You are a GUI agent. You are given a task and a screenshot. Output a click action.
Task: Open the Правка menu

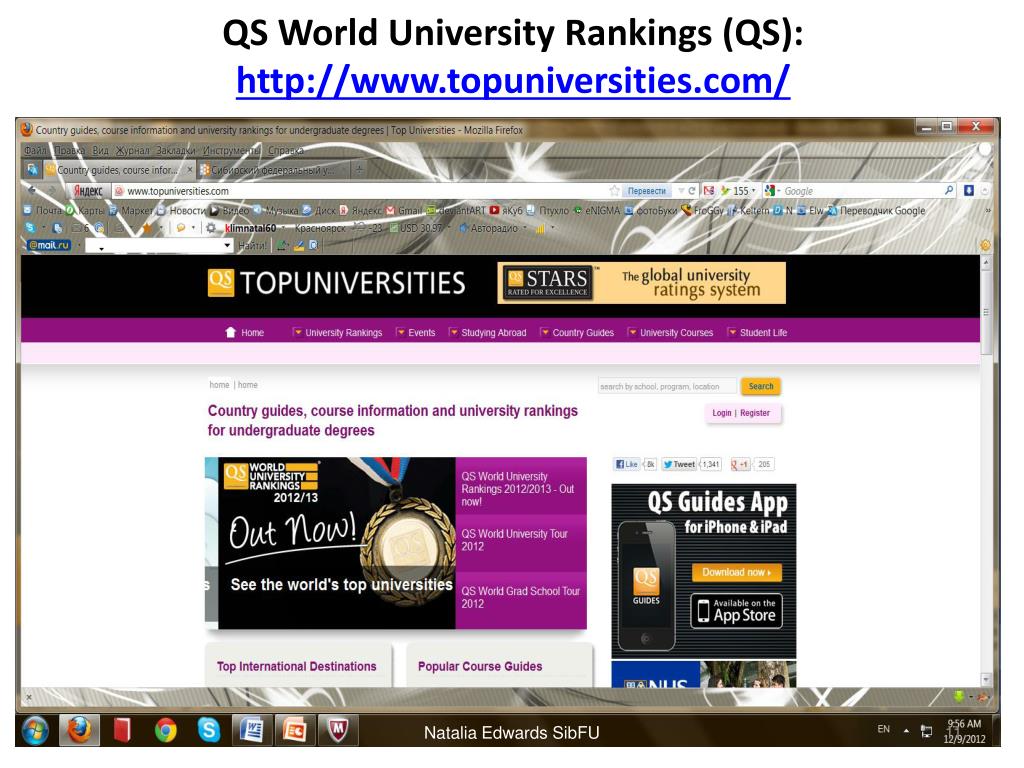69,150
